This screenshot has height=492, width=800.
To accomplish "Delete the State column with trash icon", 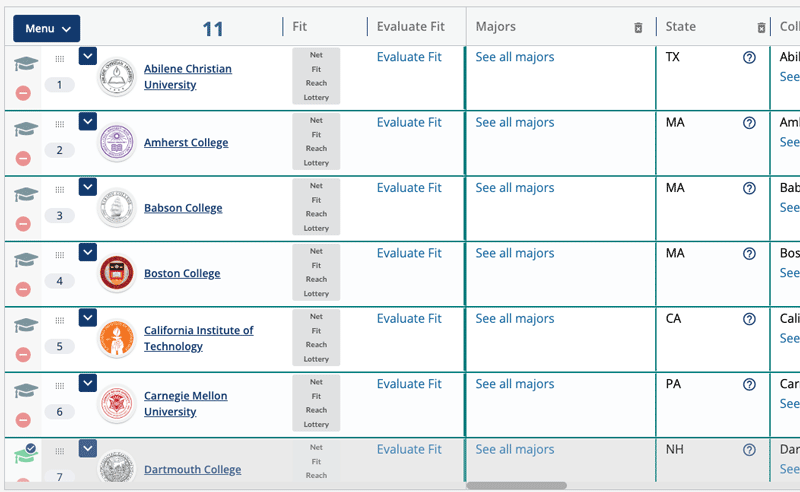I will tap(761, 28).
